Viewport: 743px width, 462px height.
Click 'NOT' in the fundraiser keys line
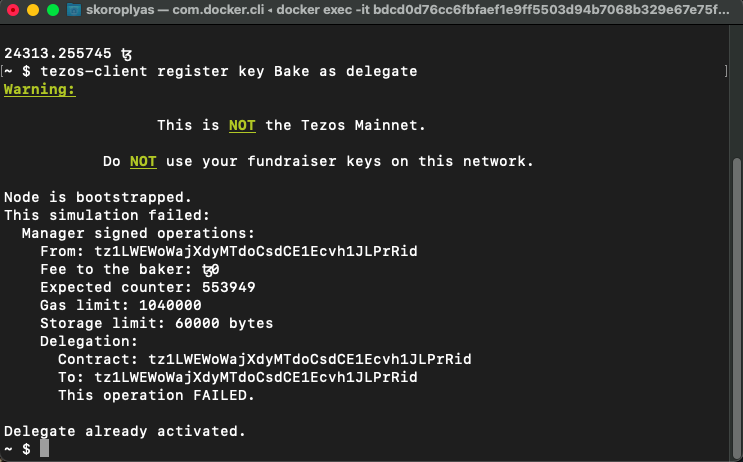pos(143,162)
